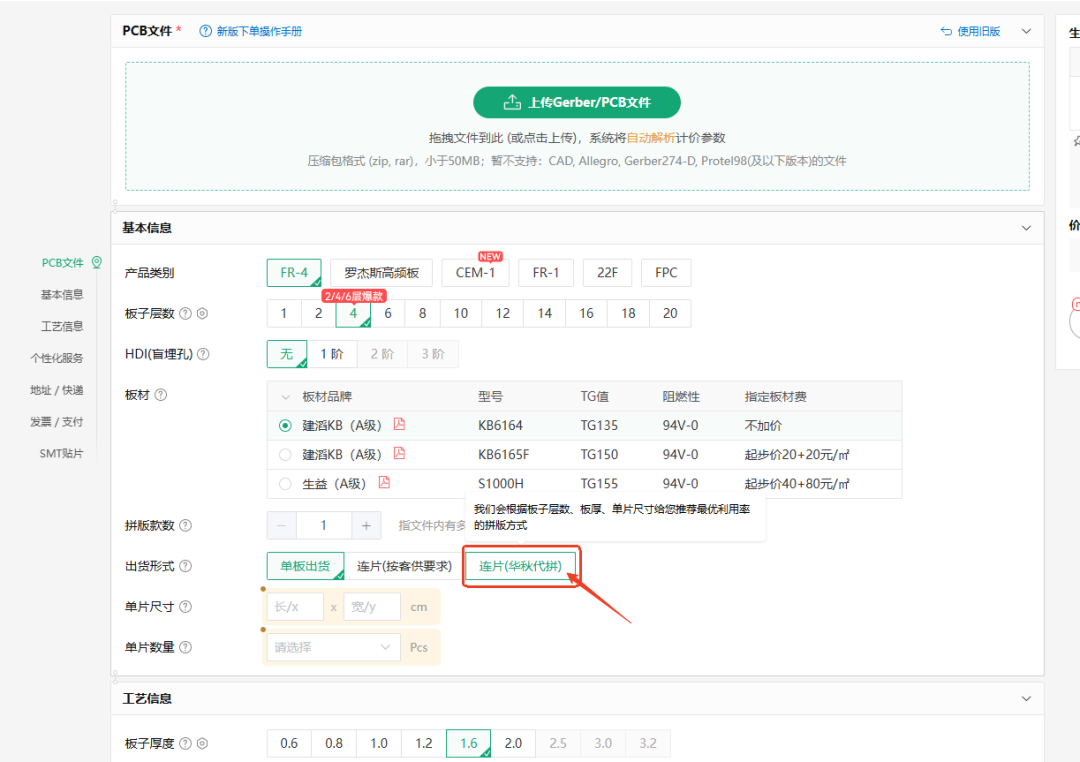Click the 长/x single board size field
1080x762 pixels.
295,607
